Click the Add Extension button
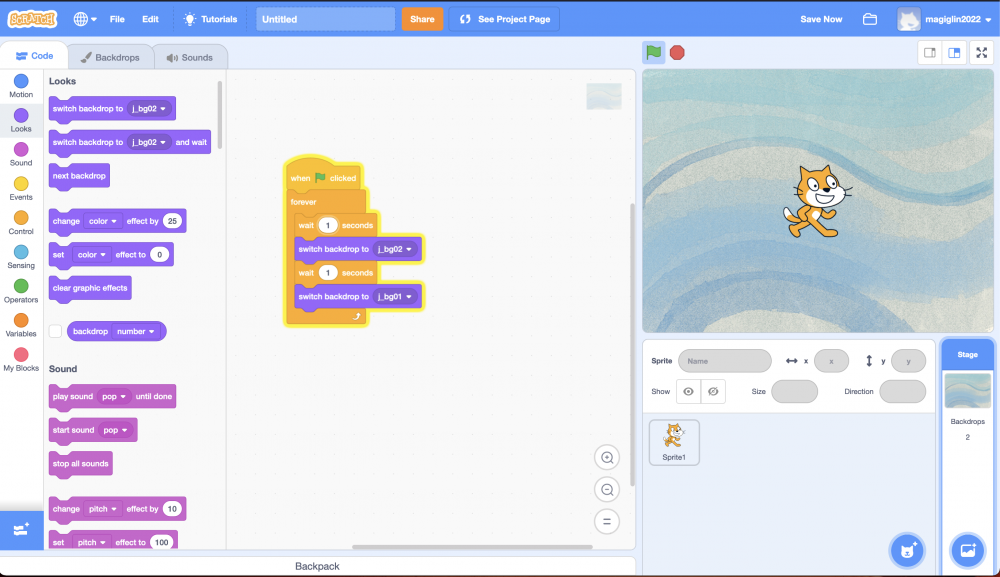 pos(21,530)
